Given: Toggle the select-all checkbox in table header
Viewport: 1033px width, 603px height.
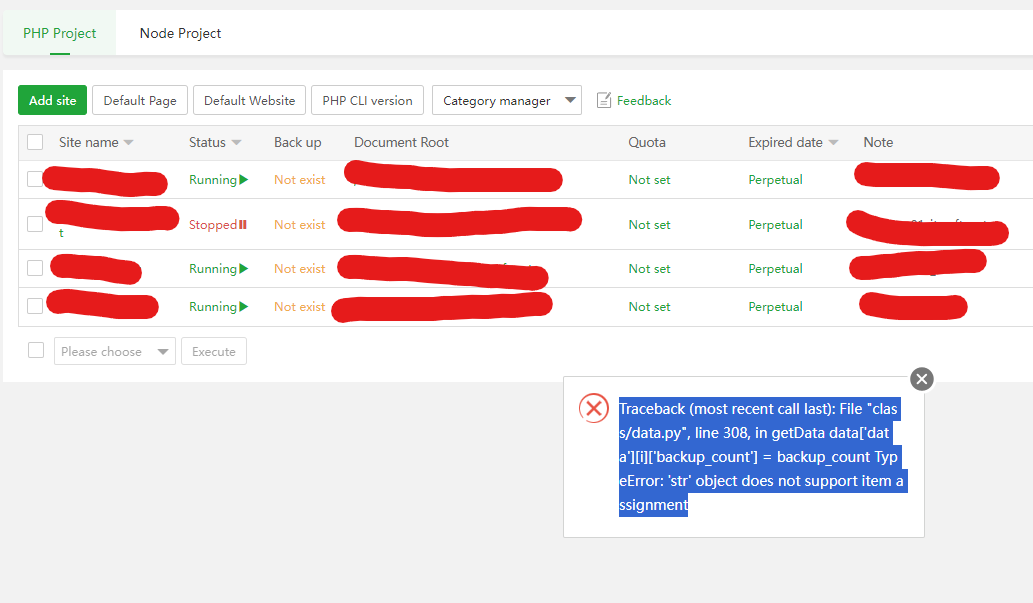Looking at the screenshot, I should pyautogui.click(x=35, y=142).
